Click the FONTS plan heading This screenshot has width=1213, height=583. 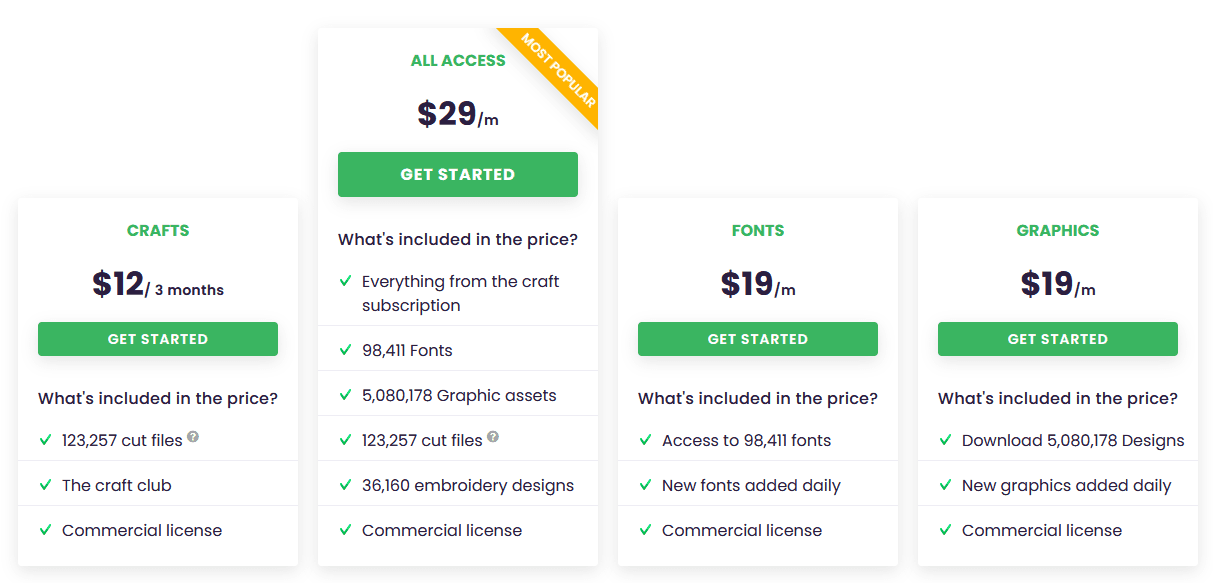758,230
